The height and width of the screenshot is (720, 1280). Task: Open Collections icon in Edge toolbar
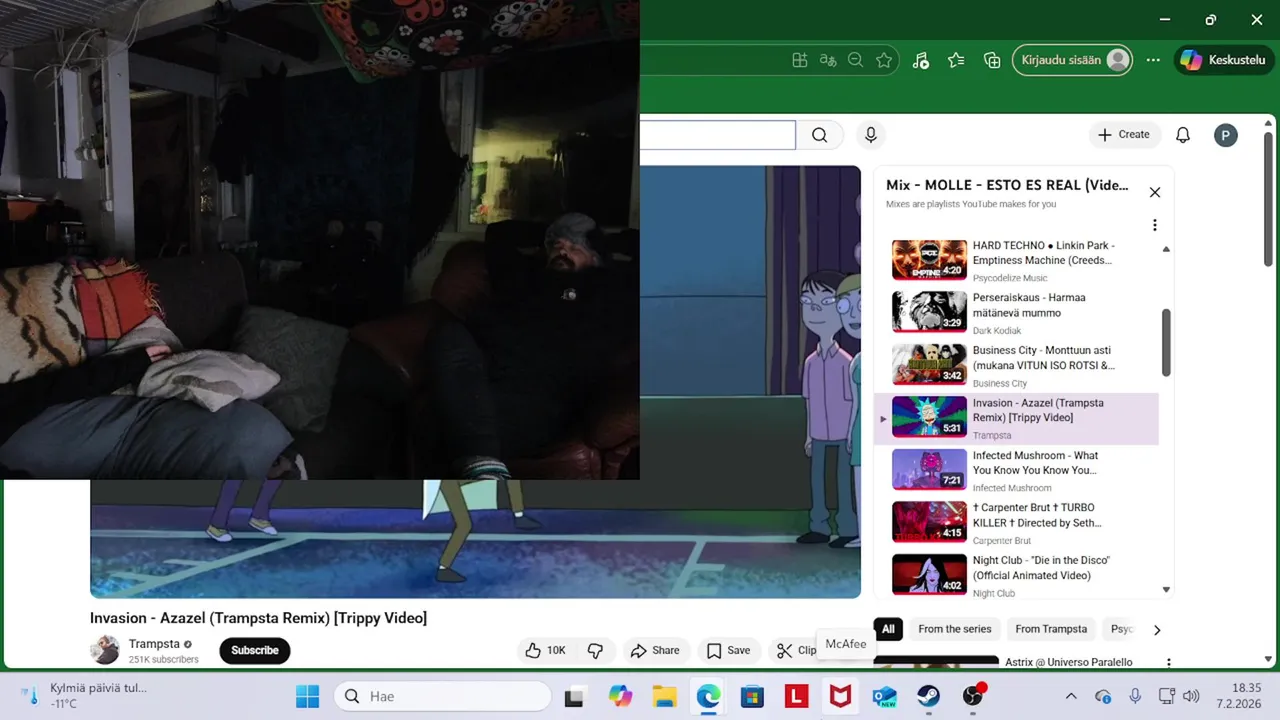[x=992, y=60]
